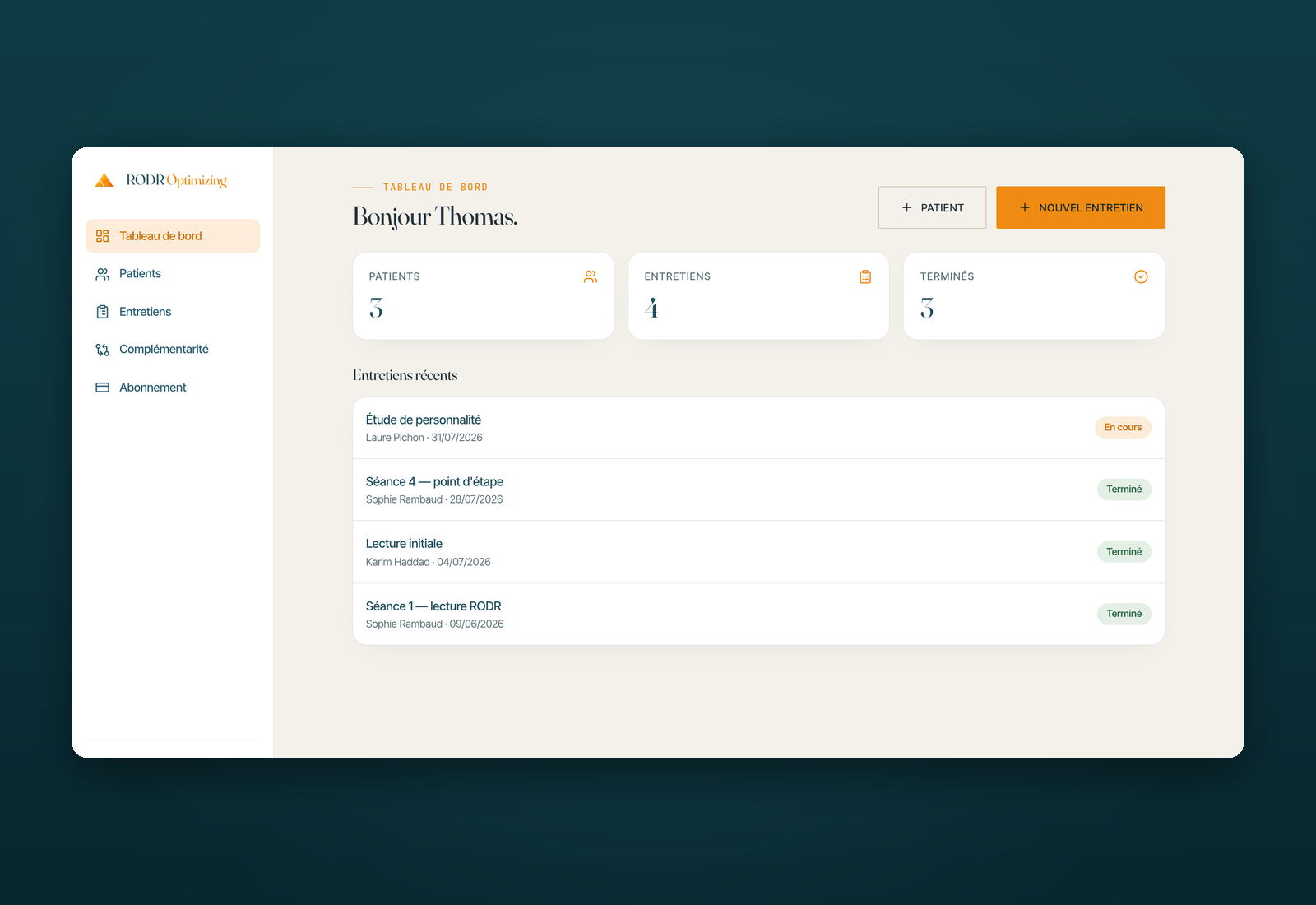Click the Entretiens clipboard icon in sidebar
1316x905 pixels.
[102, 312]
